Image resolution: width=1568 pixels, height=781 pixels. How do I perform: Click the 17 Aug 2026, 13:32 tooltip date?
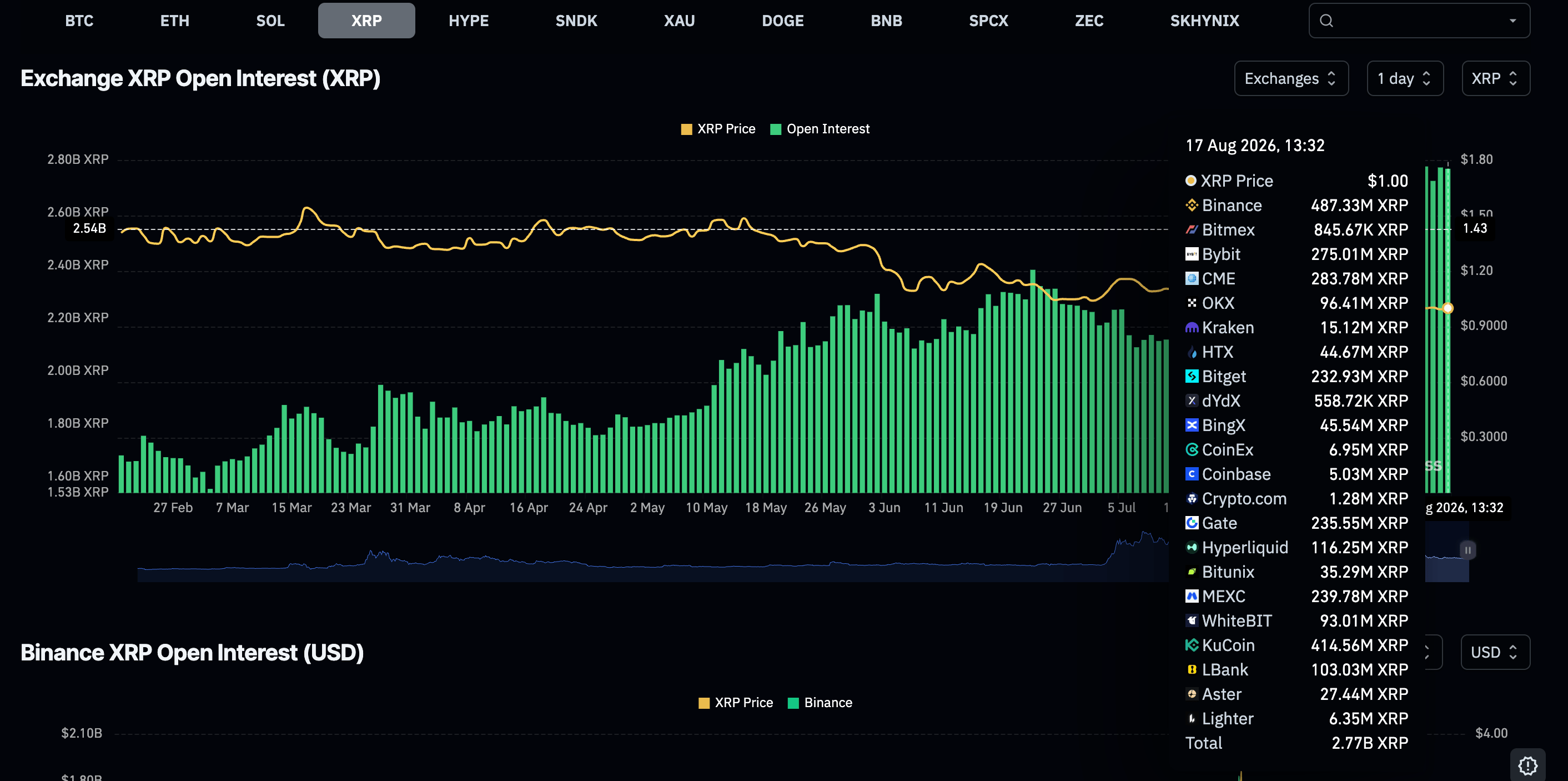coord(1255,146)
